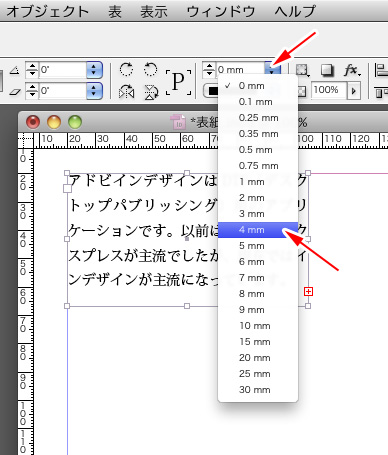Click the text frame left-middle handle

click(67, 239)
